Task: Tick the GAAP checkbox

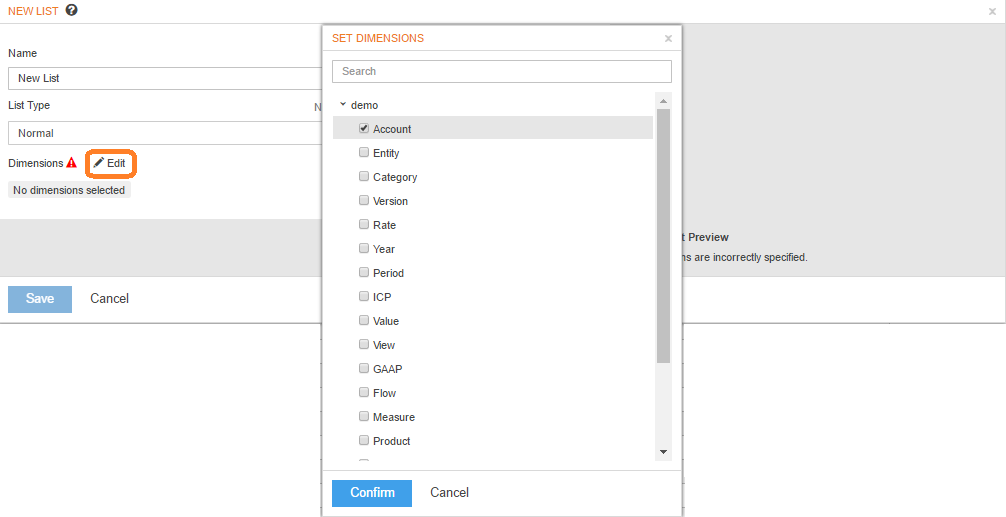Action: 364,368
